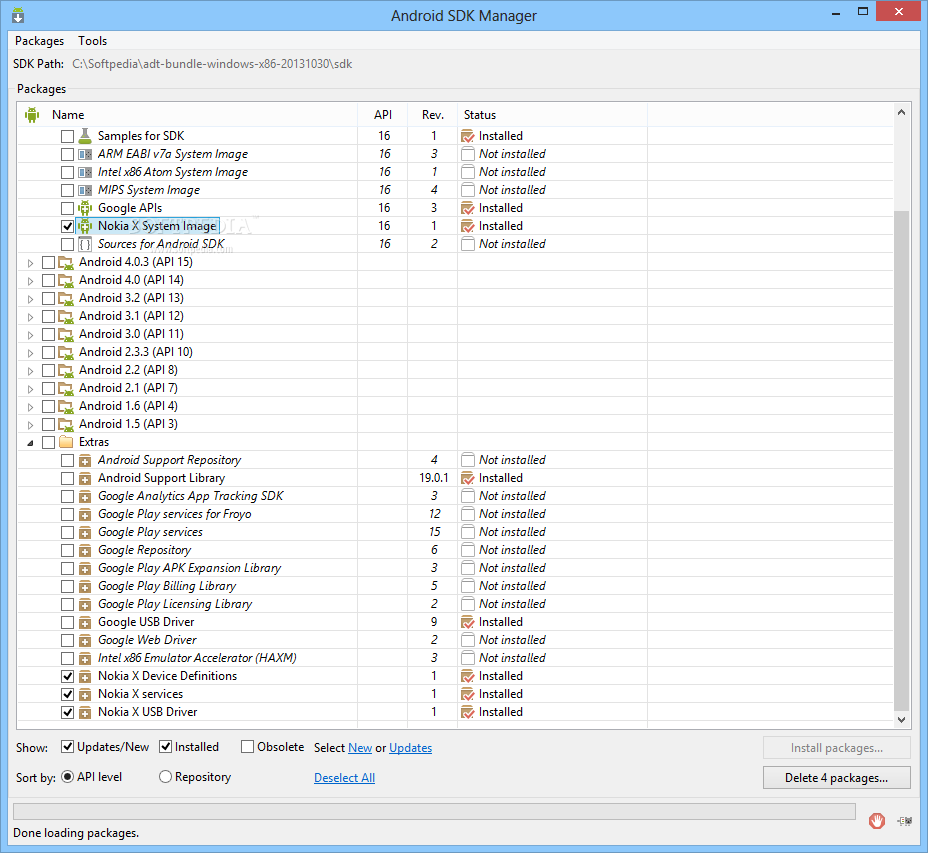Click the Samples for SDK flask icon

[x=85, y=136]
